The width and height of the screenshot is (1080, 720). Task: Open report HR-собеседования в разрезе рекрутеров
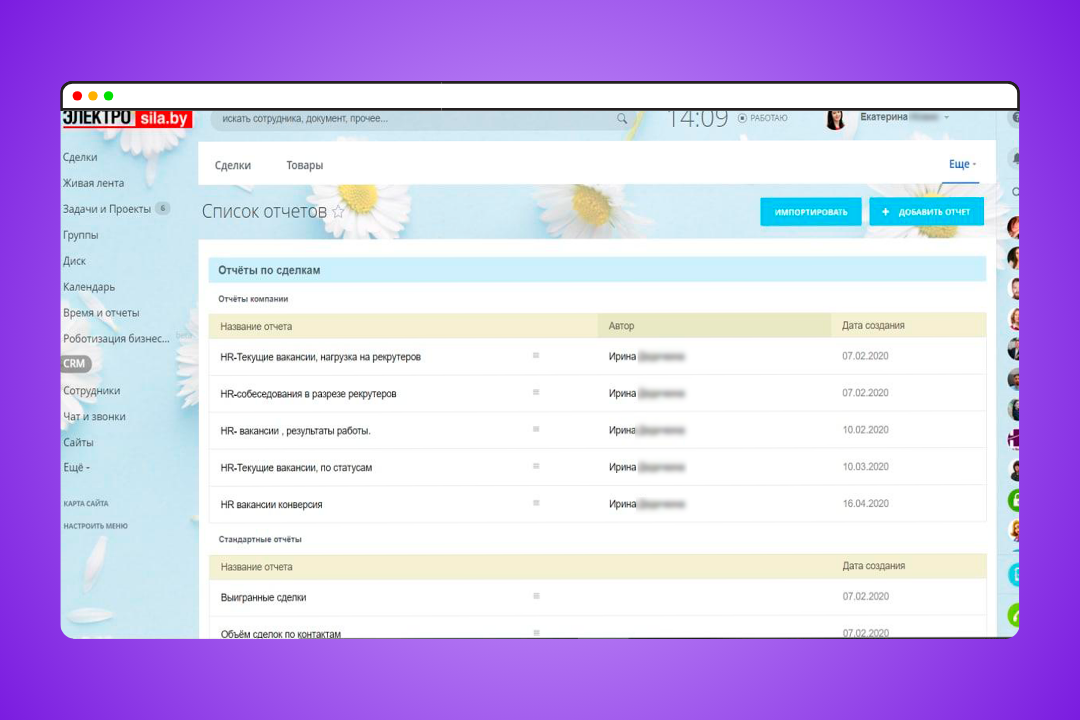click(x=308, y=394)
